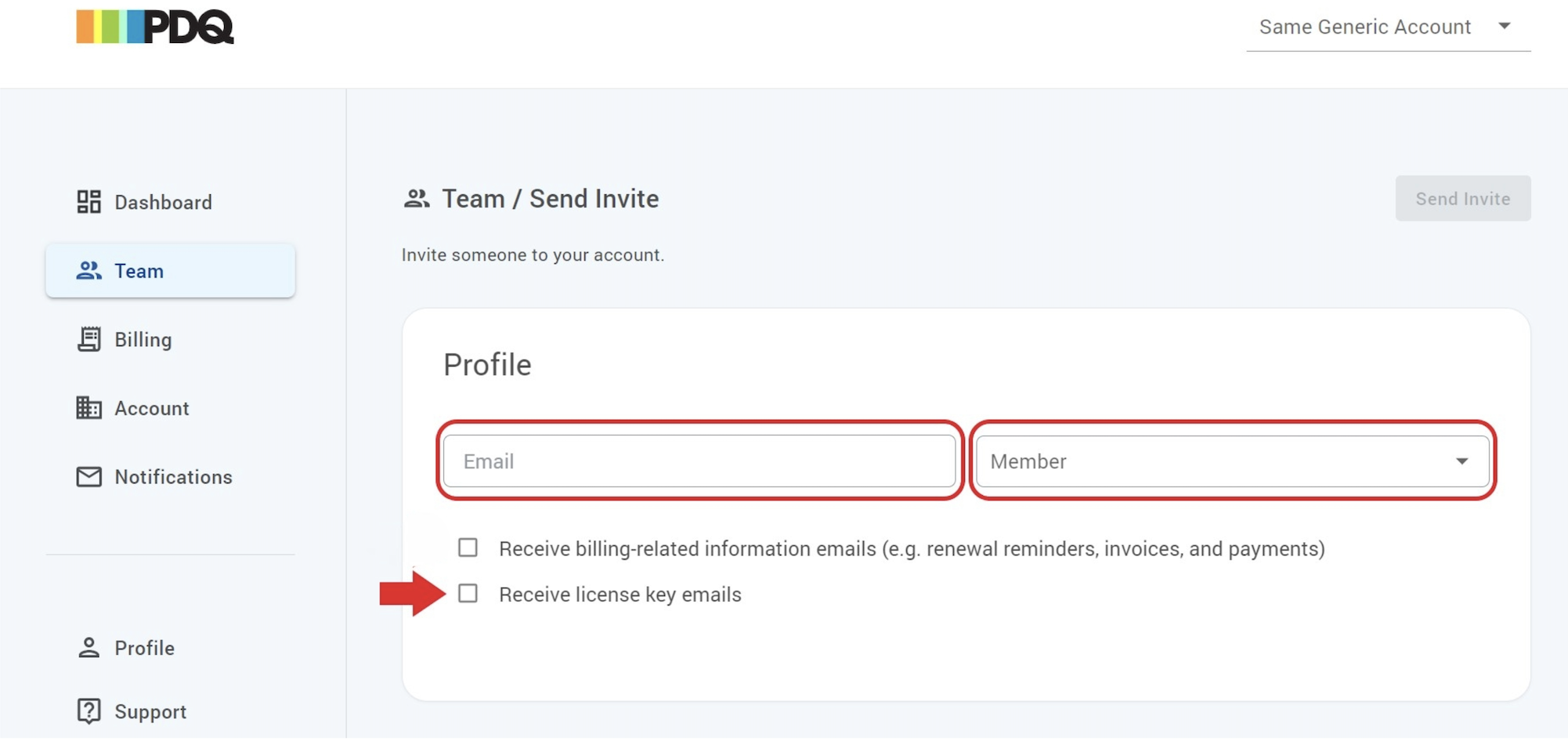
Task: Click the Notifications envelope icon
Action: [x=89, y=477]
